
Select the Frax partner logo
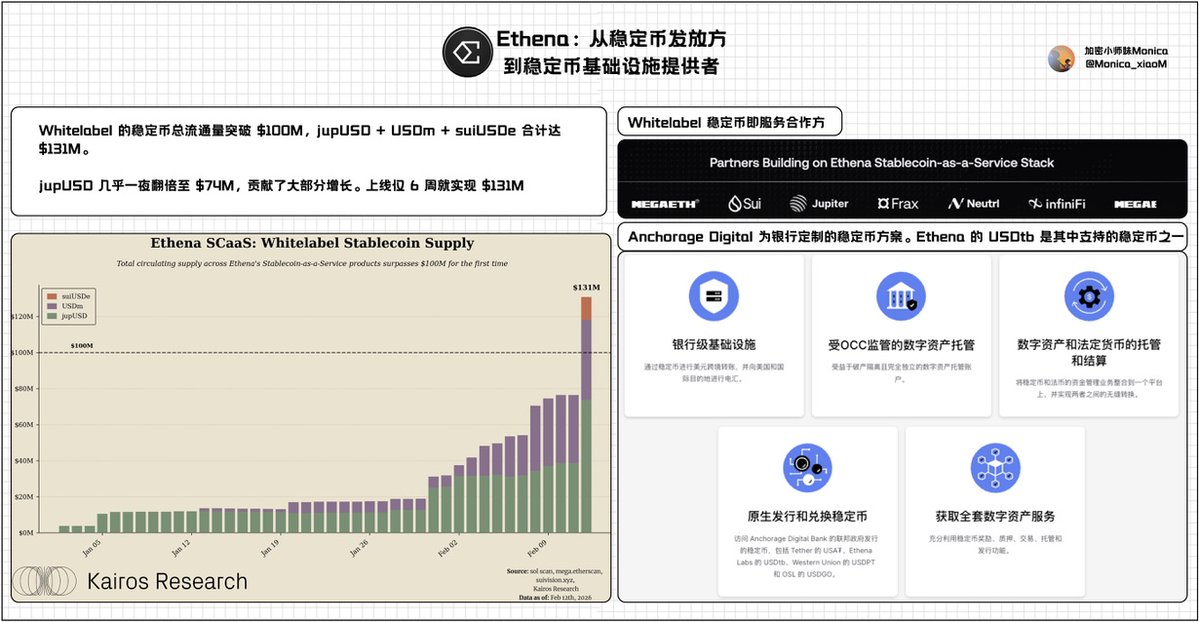[x=898, y=204]
